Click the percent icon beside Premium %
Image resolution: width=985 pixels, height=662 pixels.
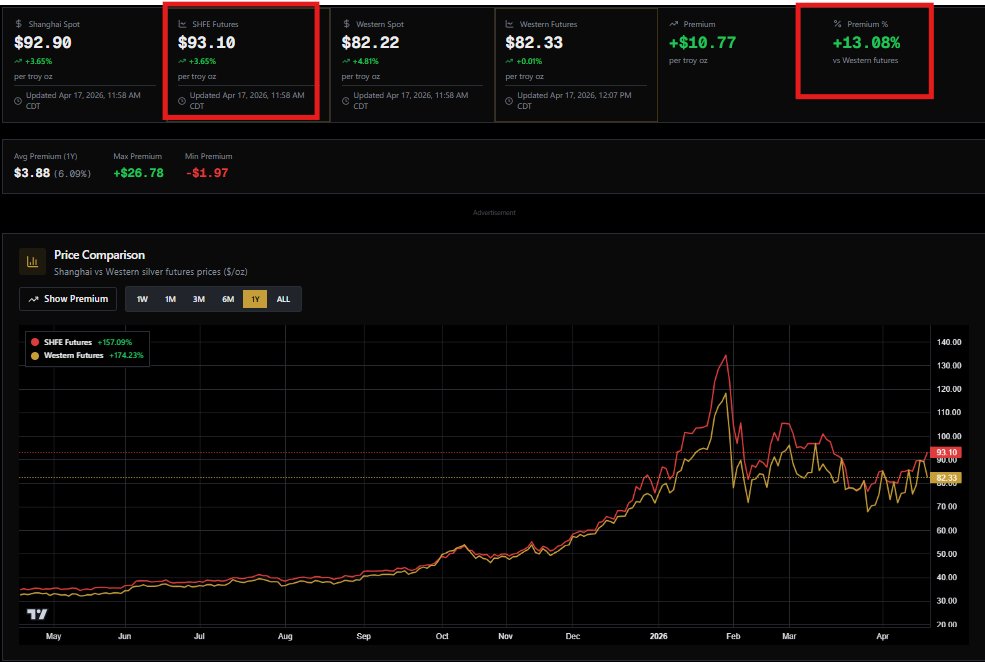[837, 24]
